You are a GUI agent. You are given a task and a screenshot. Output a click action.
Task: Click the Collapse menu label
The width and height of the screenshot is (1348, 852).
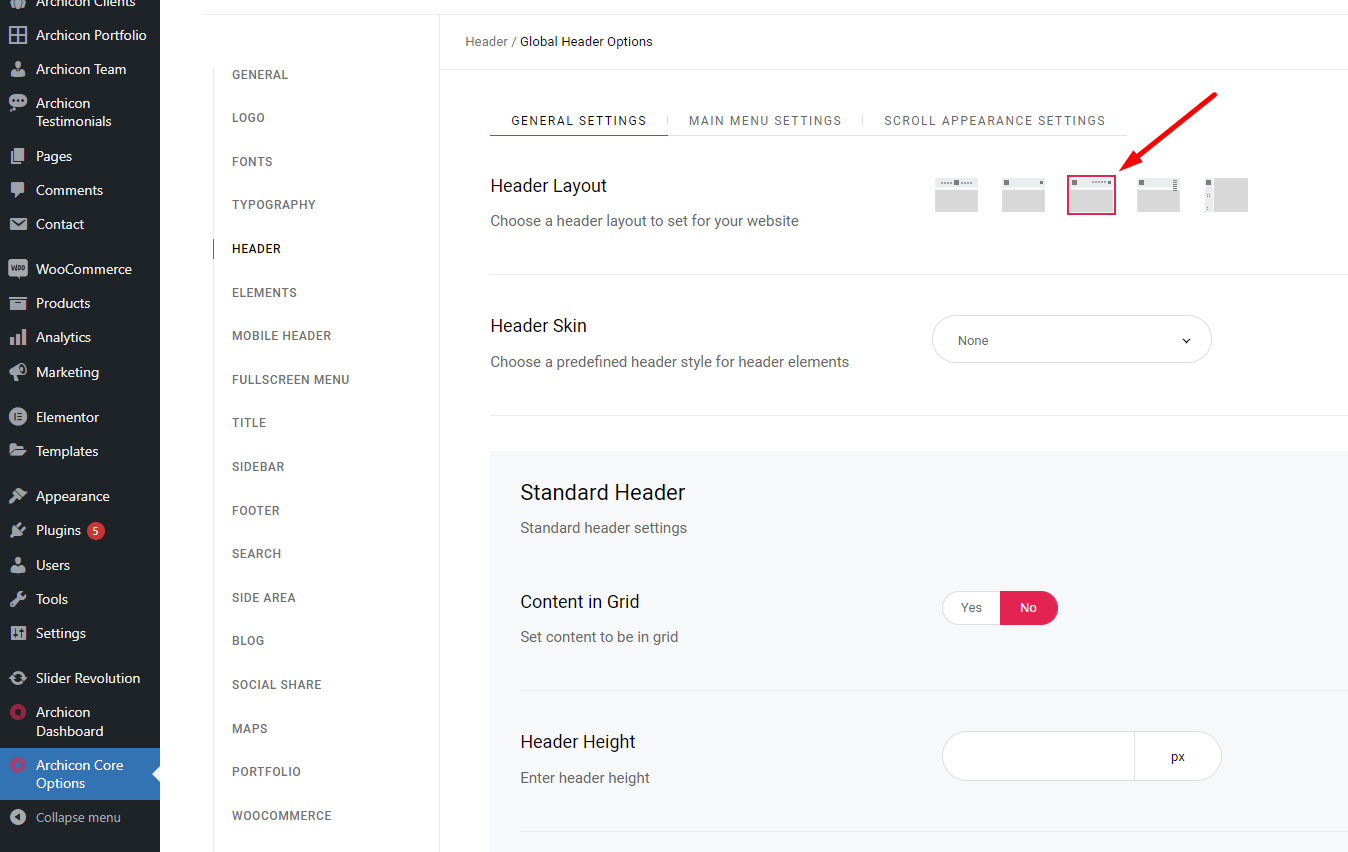(78, 817)
